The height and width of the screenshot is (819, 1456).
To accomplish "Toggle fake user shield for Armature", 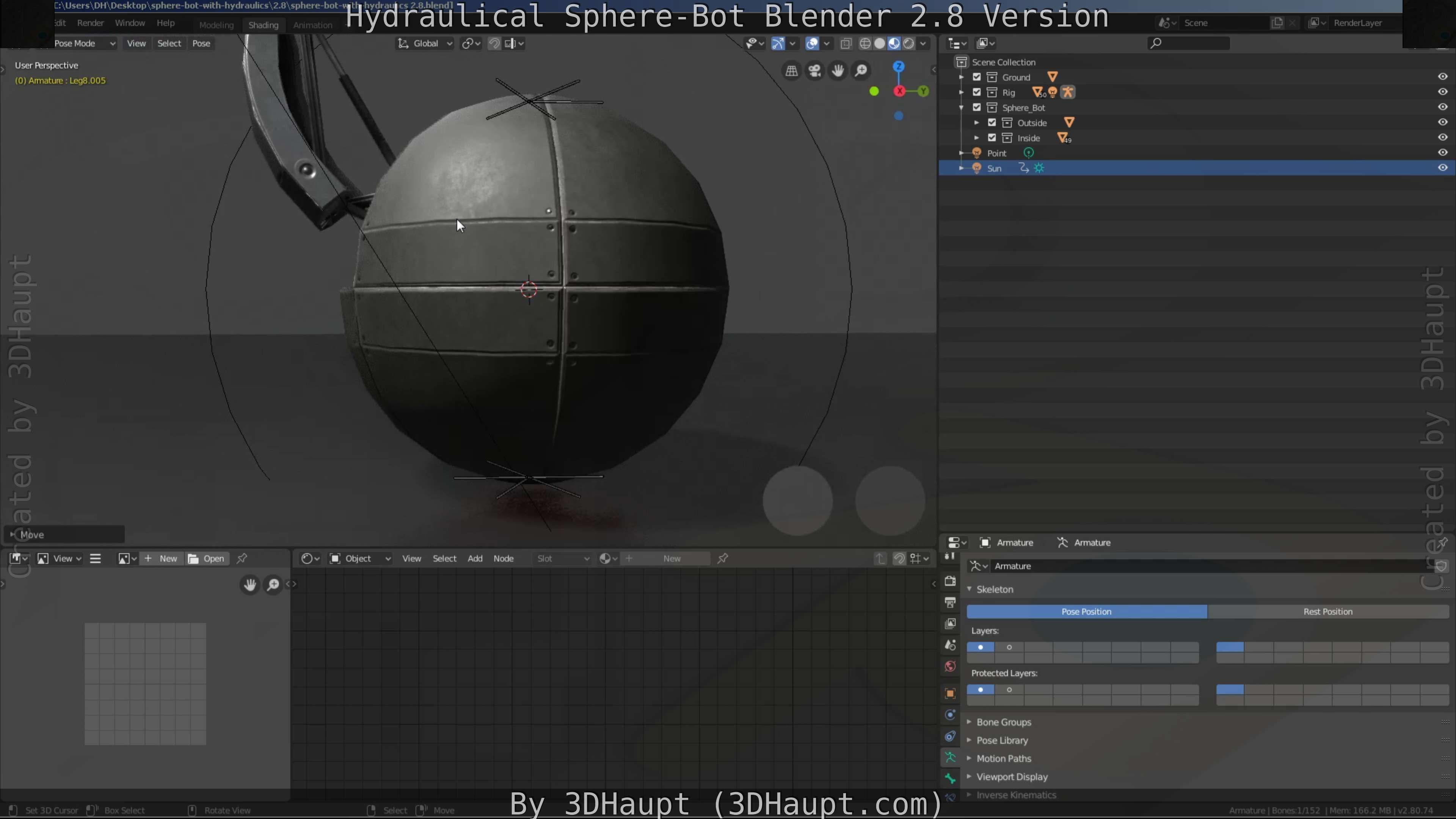I will 1441,566.
